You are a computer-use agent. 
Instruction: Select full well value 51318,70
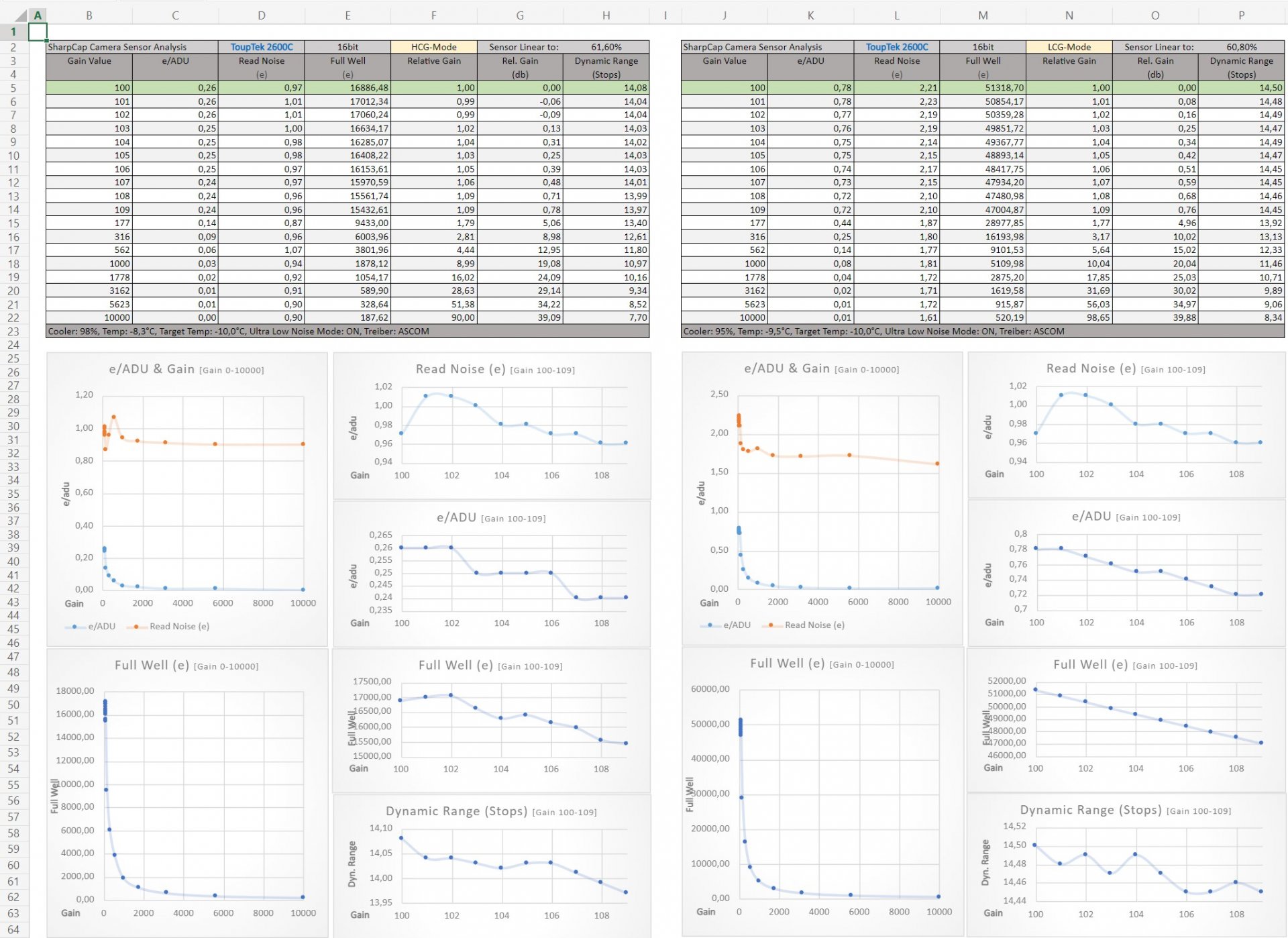coord(983,88)
